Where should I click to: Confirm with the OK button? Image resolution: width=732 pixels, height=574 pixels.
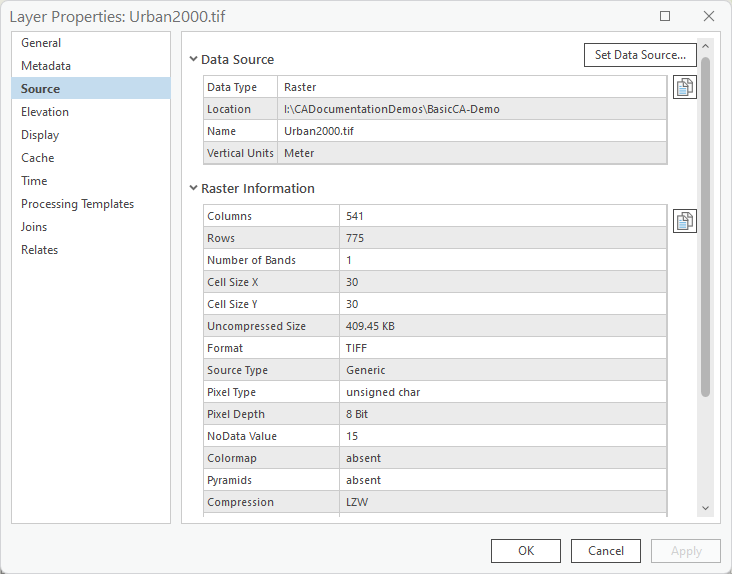click(526, 551)
